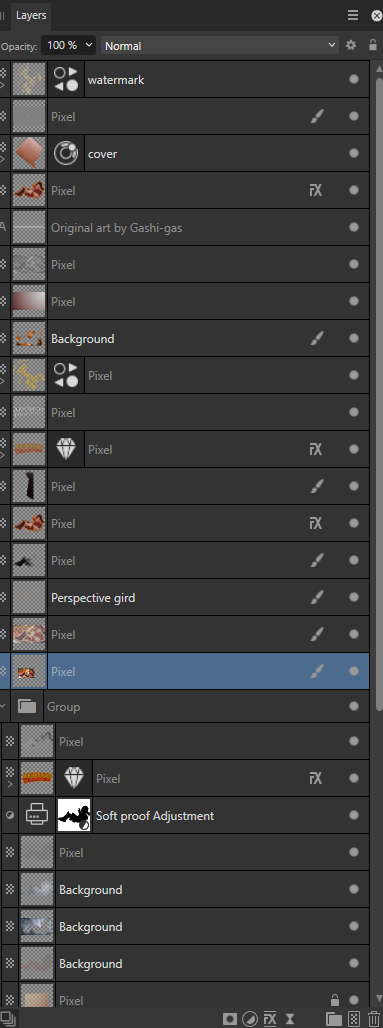
Task: Toggle visibility of Perspective gird layer
Action: click(x=354, y=597)
